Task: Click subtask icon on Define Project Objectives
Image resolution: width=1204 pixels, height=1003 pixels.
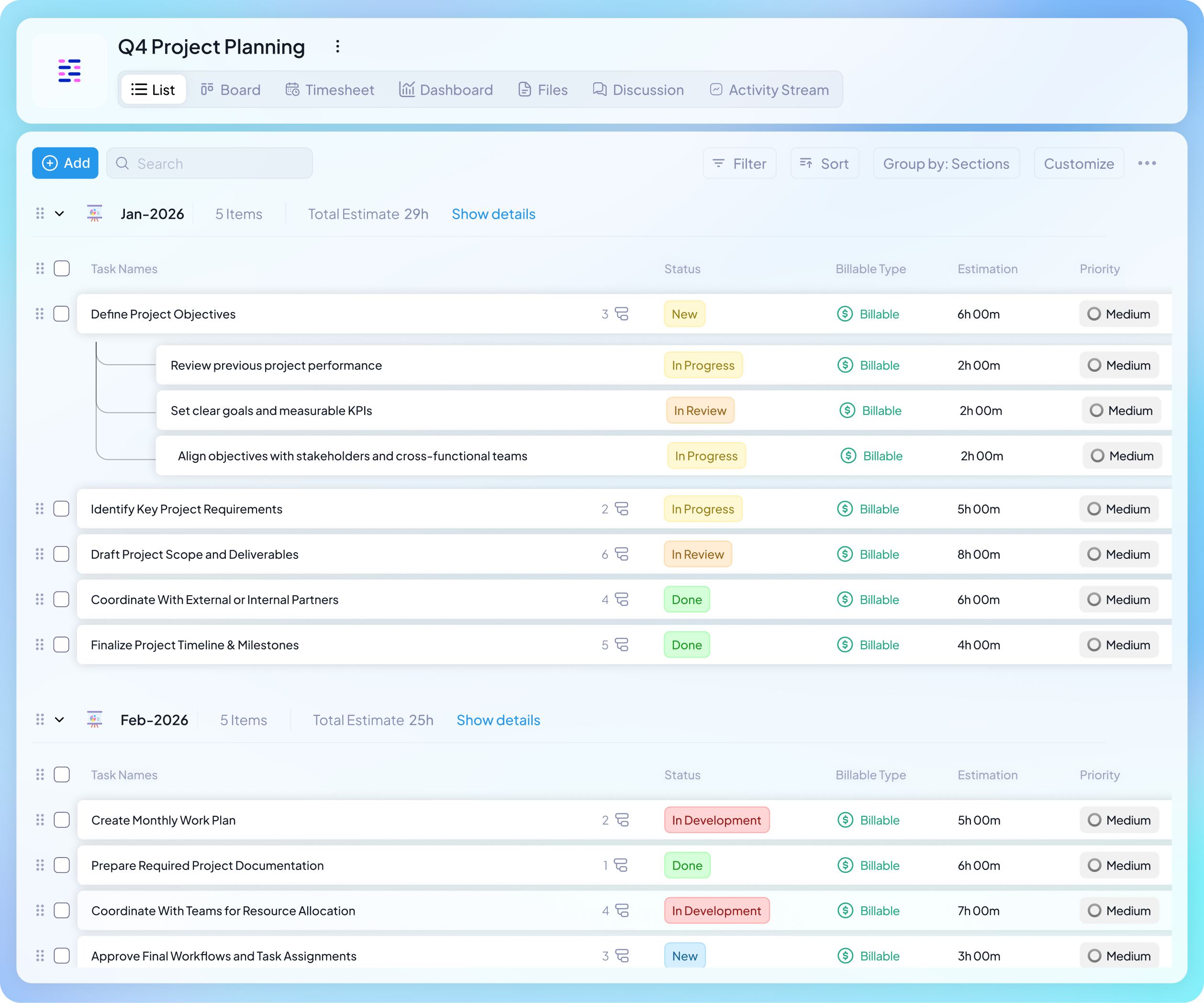Action: [622, 314]
